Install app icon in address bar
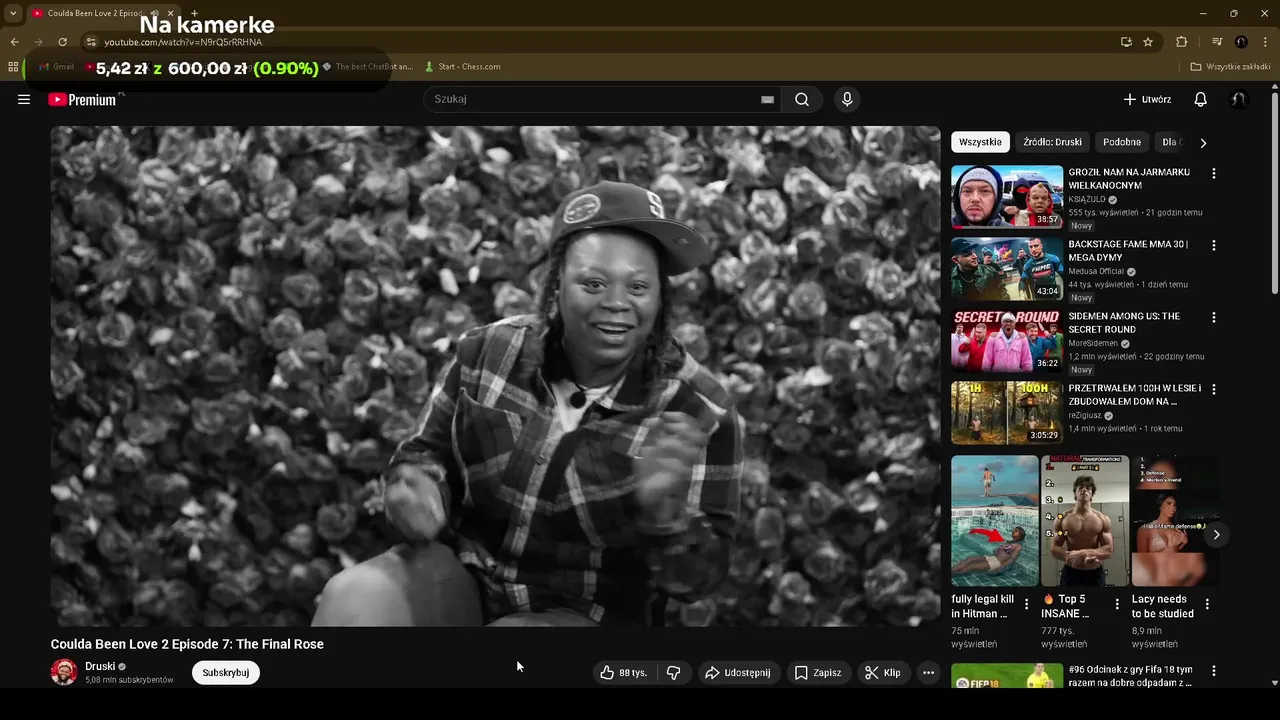1280x720 pixels. click(1126, 42)
